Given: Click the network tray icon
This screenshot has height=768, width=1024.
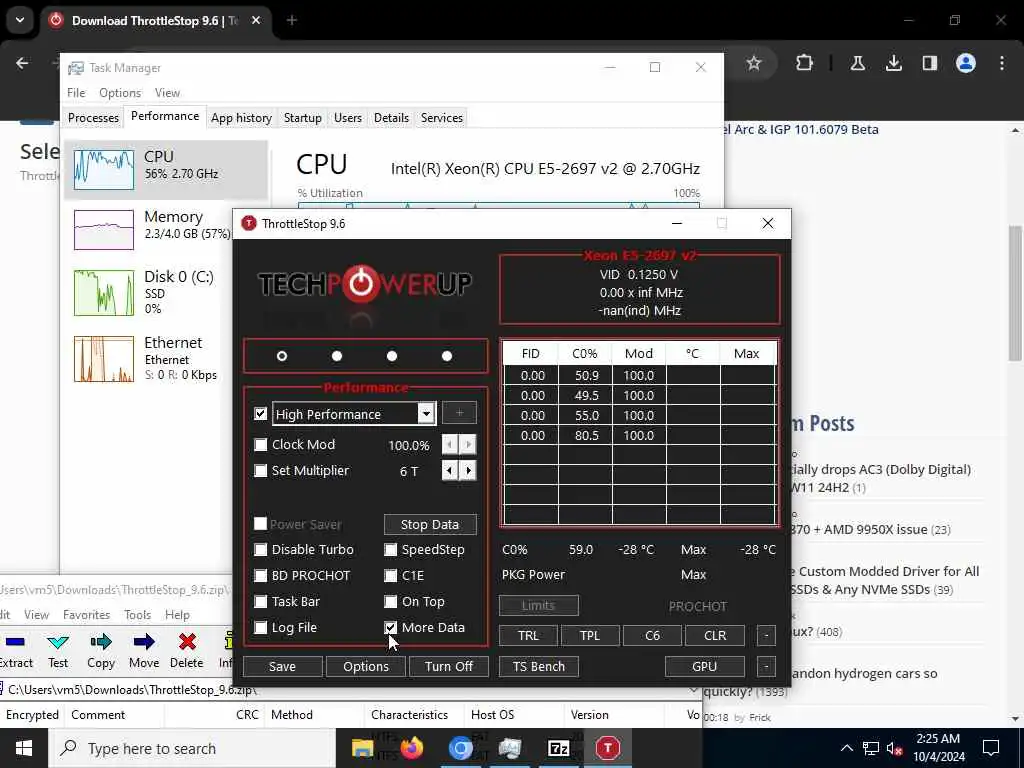Looking at the screenshot, I should [x=871, y=748].
